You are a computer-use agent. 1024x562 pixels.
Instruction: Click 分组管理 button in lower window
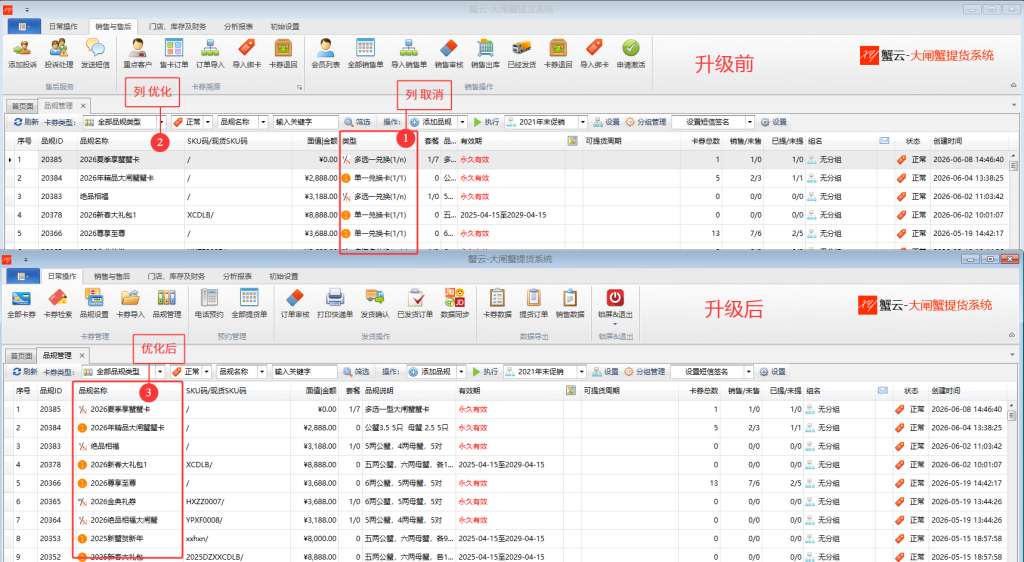point(645,372)
